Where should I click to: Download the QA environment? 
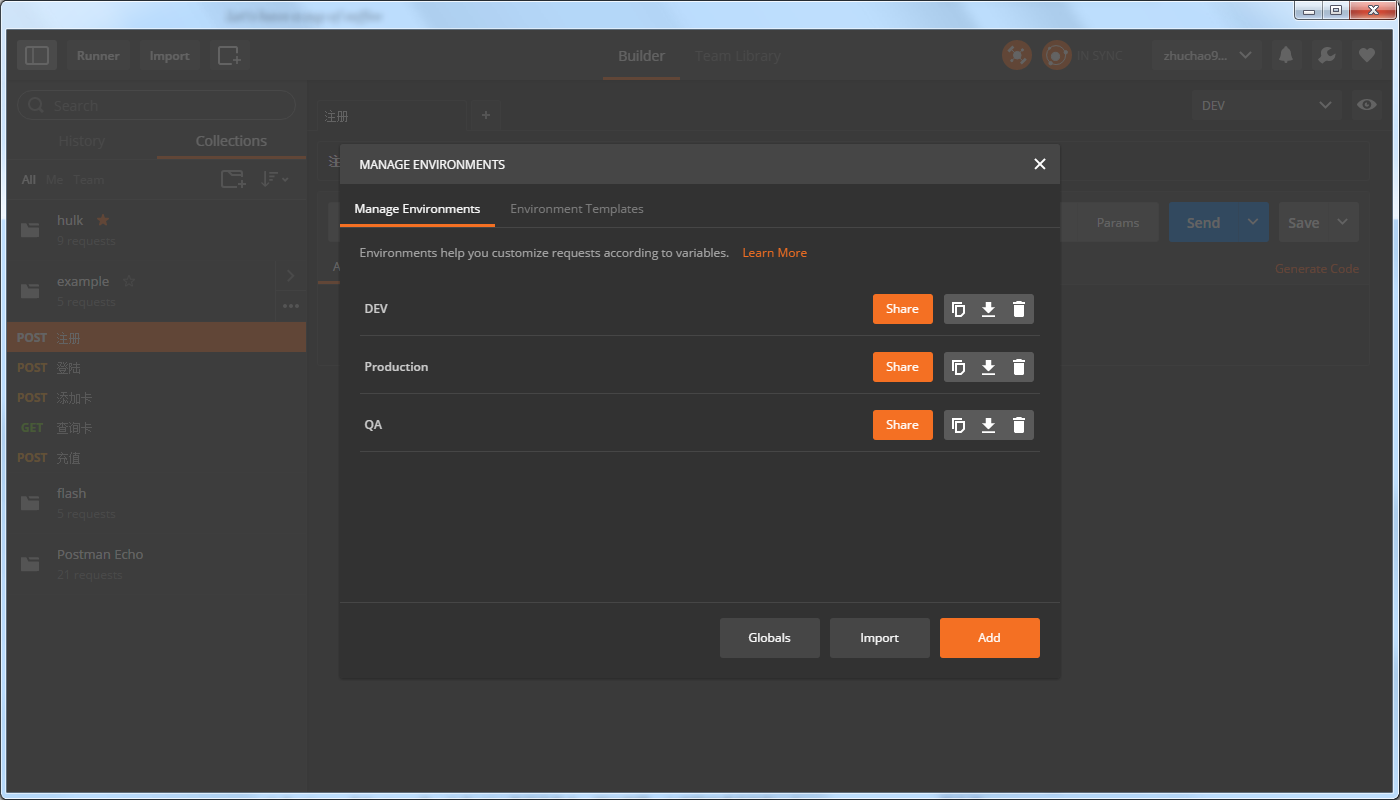coord(988,425)
